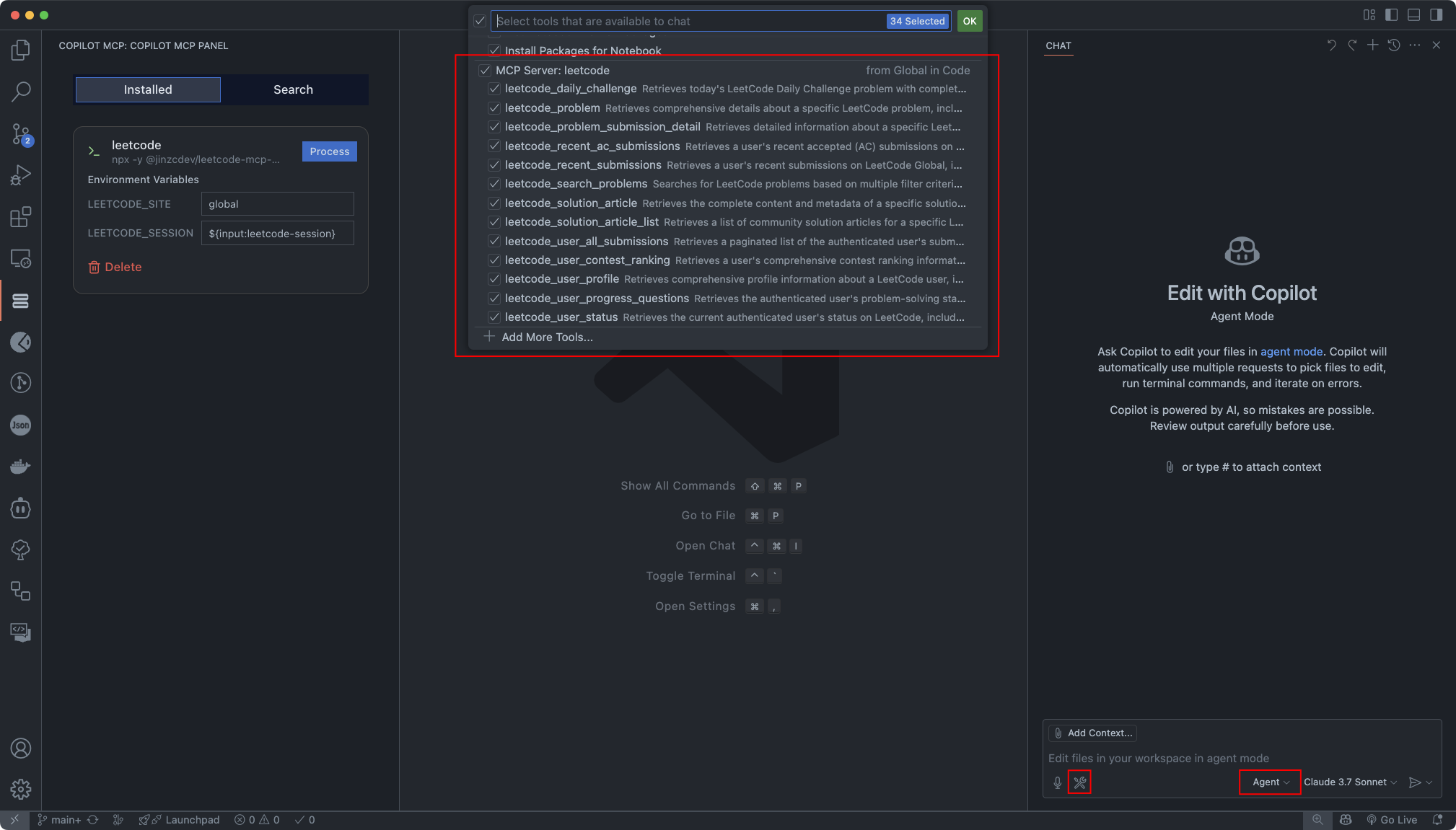Open the Explorer view in activity bar

click(x=21, y=50)
